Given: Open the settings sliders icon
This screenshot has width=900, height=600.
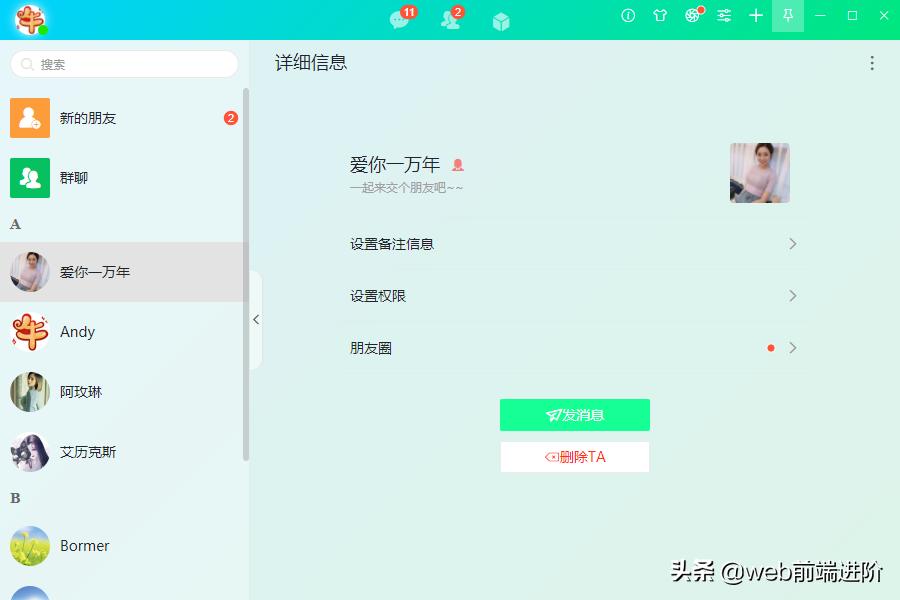Looking at the screenshot, I should (723, 16).
